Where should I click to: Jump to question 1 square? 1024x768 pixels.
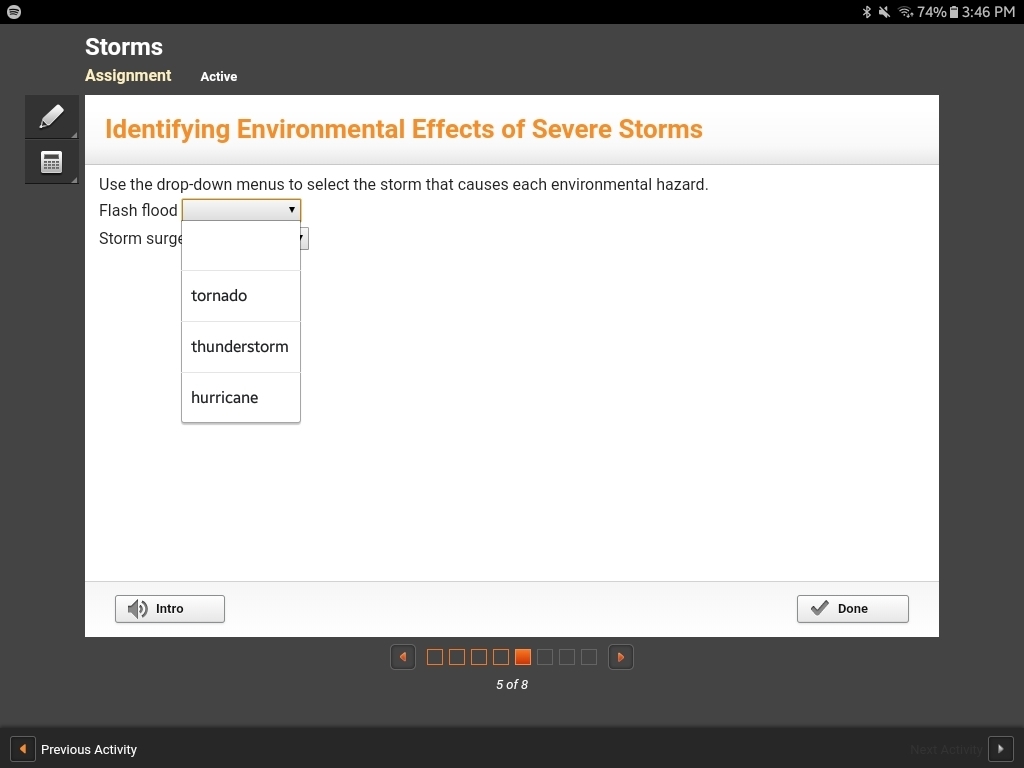(x=435, y=657)
